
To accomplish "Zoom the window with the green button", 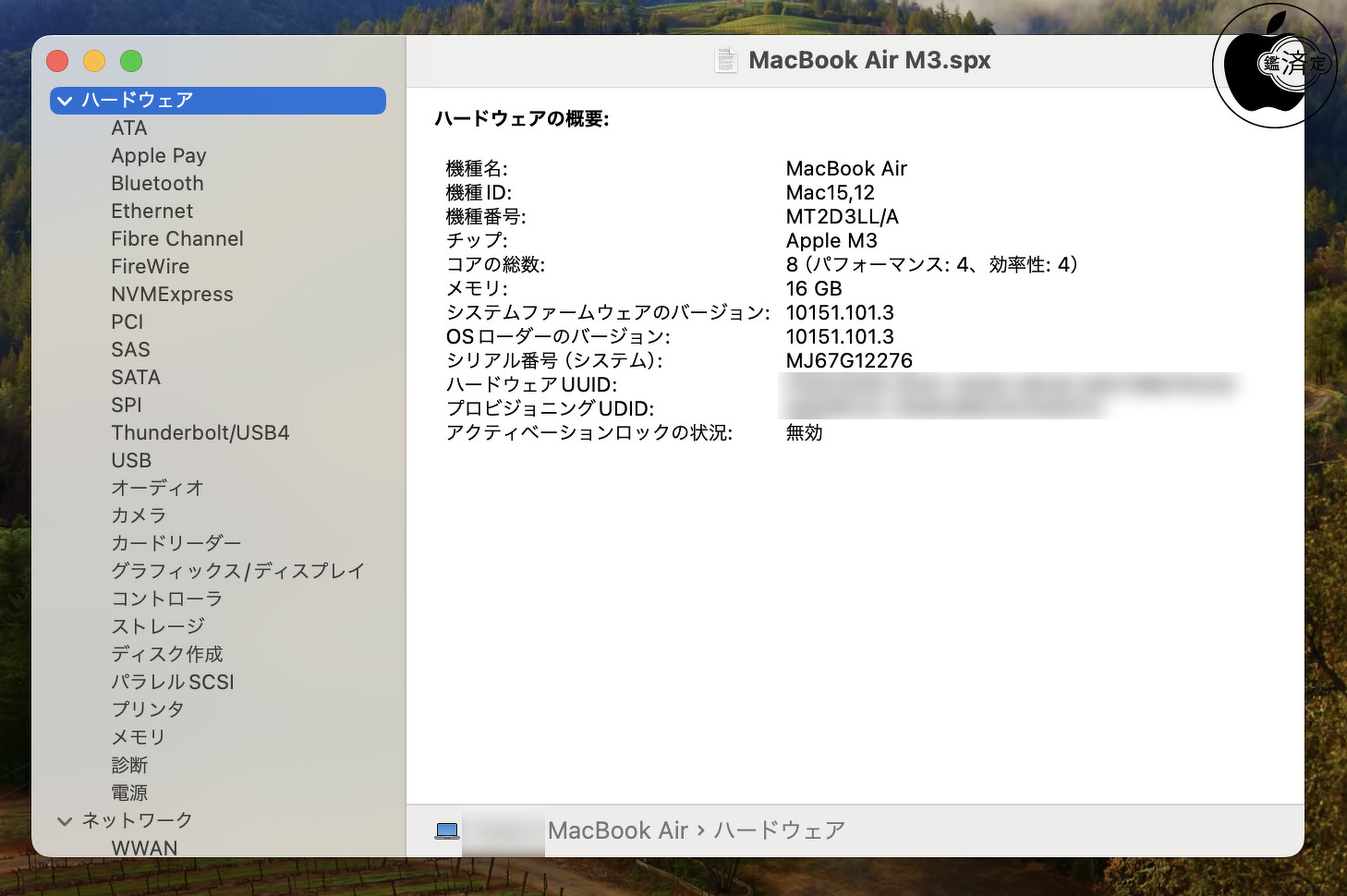I will click(131, 61).
